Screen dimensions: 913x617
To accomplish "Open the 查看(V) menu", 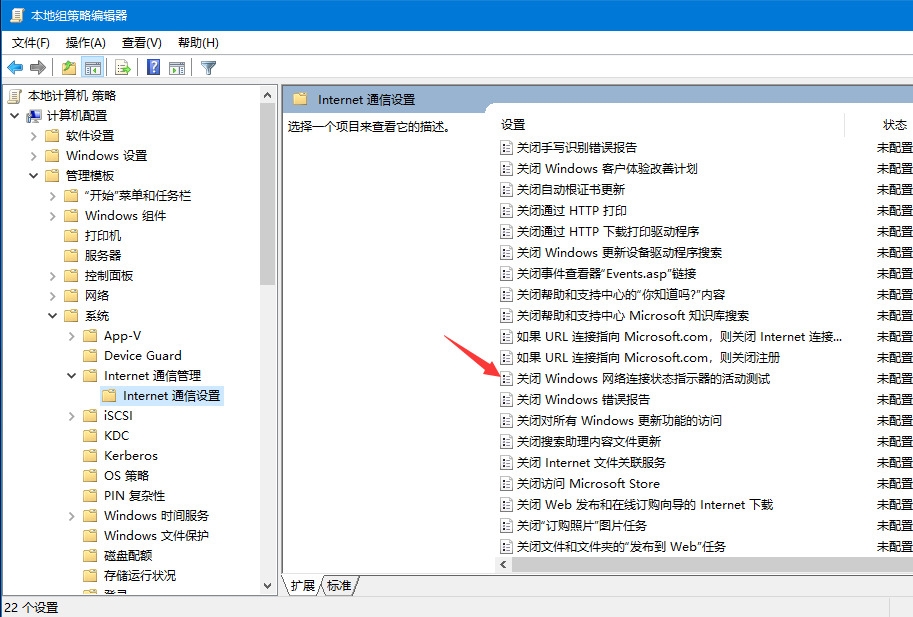I will pyautogui.click(x=141, y=43).
